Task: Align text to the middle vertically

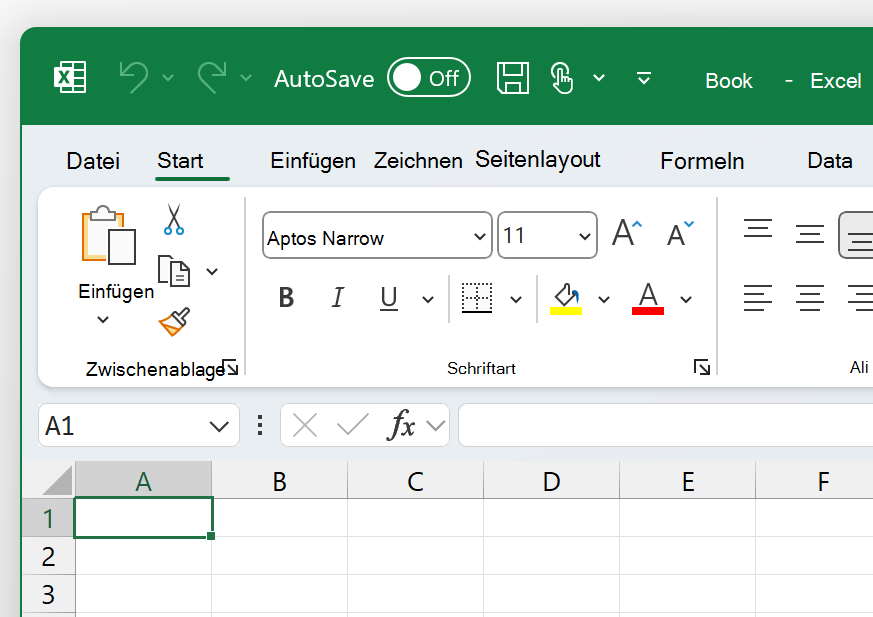Action: tap(810, 233)
